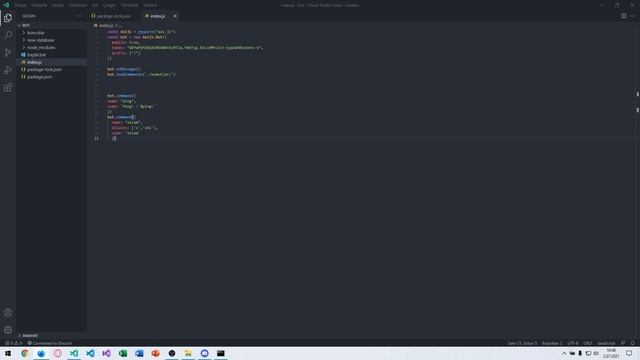Open the File menu
The image size is (640, 360).
coord(20,5)
